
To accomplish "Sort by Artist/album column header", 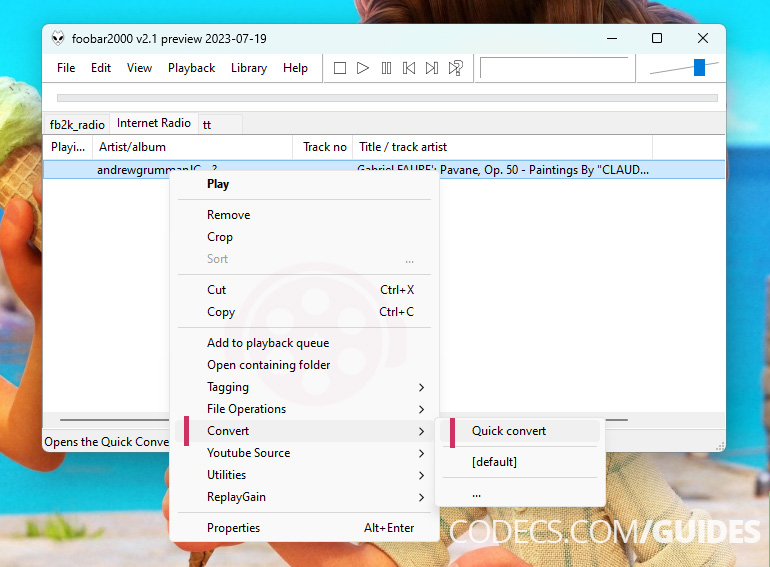I will (192, 147).
